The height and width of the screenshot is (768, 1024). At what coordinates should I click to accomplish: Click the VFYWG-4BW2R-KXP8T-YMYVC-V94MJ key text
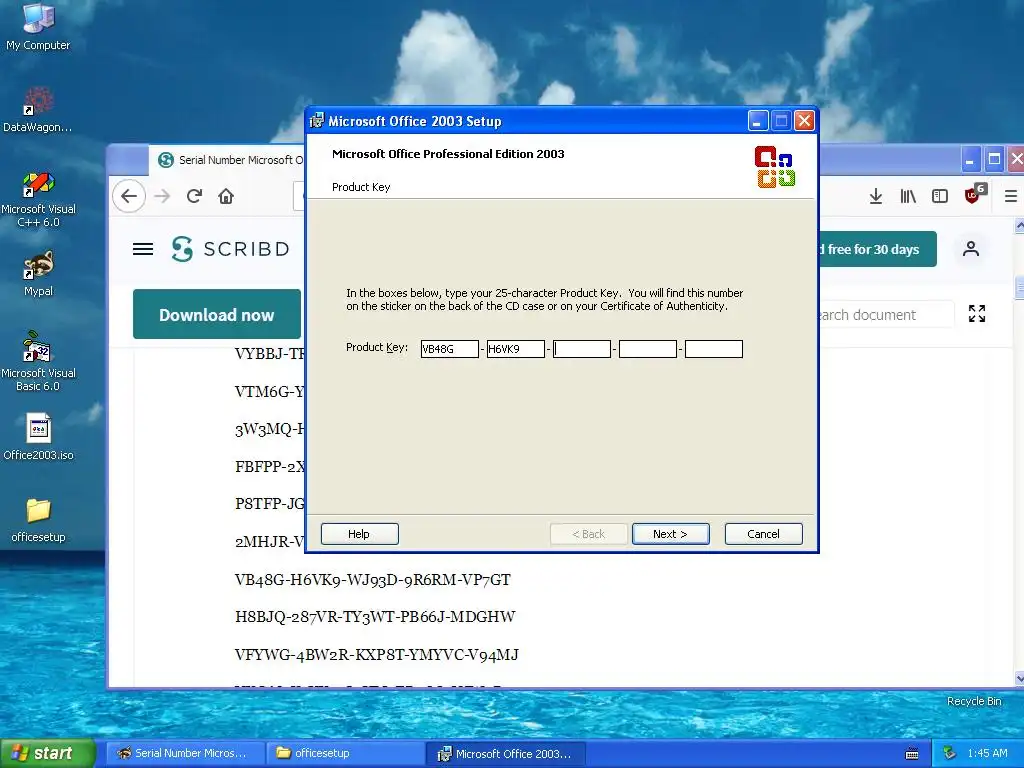376,654
